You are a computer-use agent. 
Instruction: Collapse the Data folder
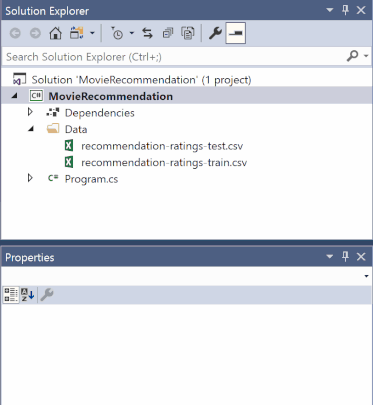tap(31, 129)
